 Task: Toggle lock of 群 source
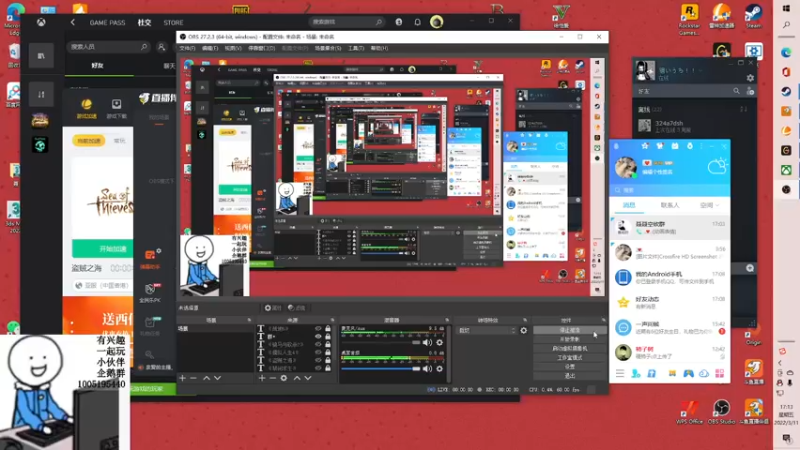[328, 337]
